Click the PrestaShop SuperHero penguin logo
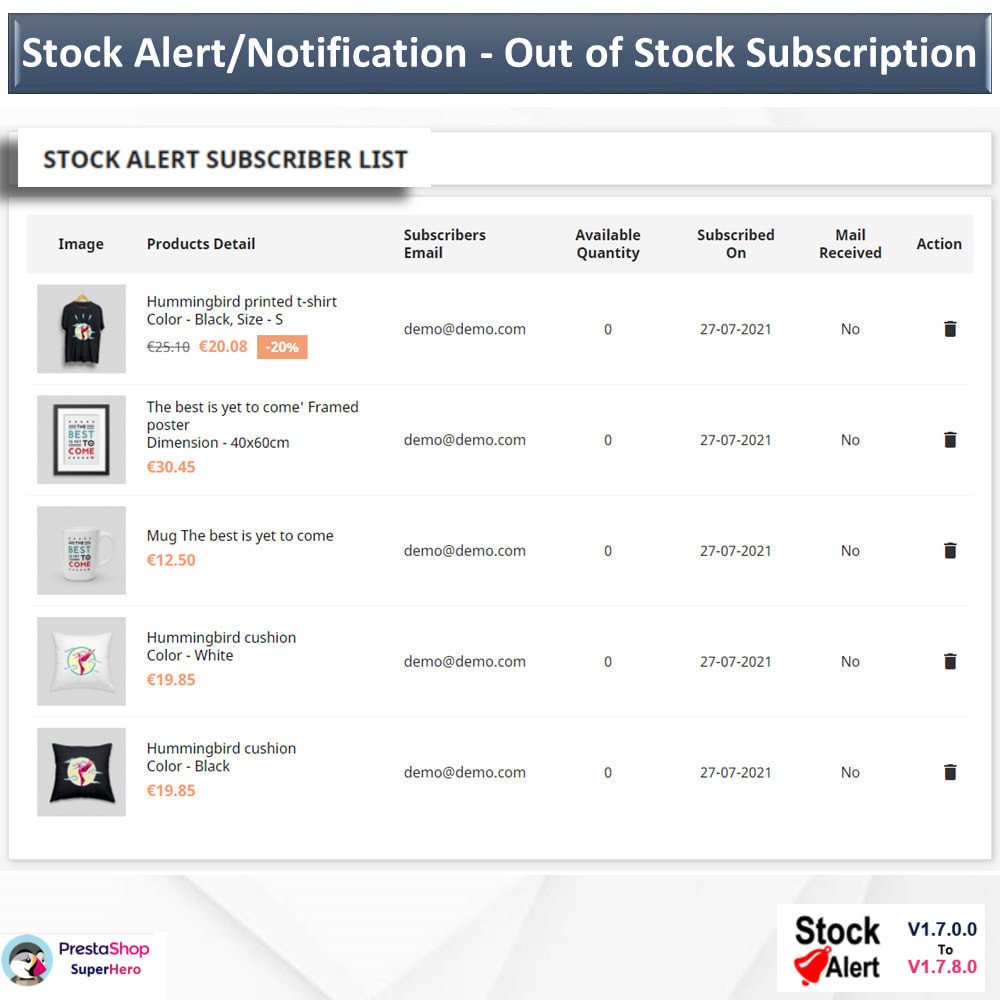 (x=27, y=960)
